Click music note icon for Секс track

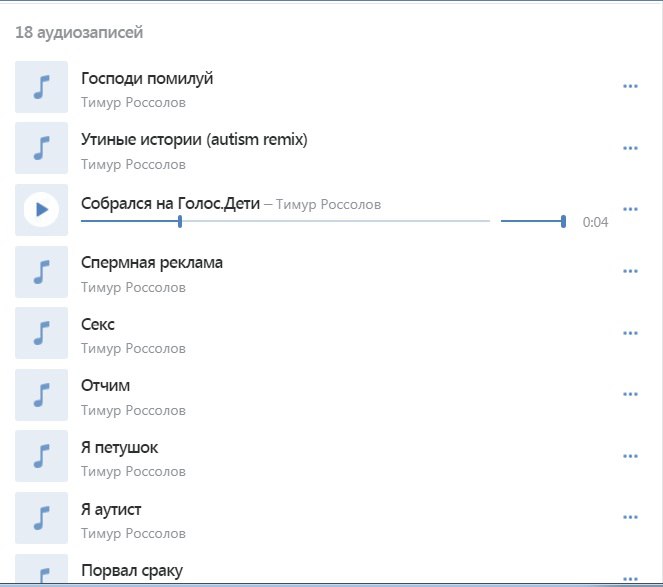click(41, 334)
